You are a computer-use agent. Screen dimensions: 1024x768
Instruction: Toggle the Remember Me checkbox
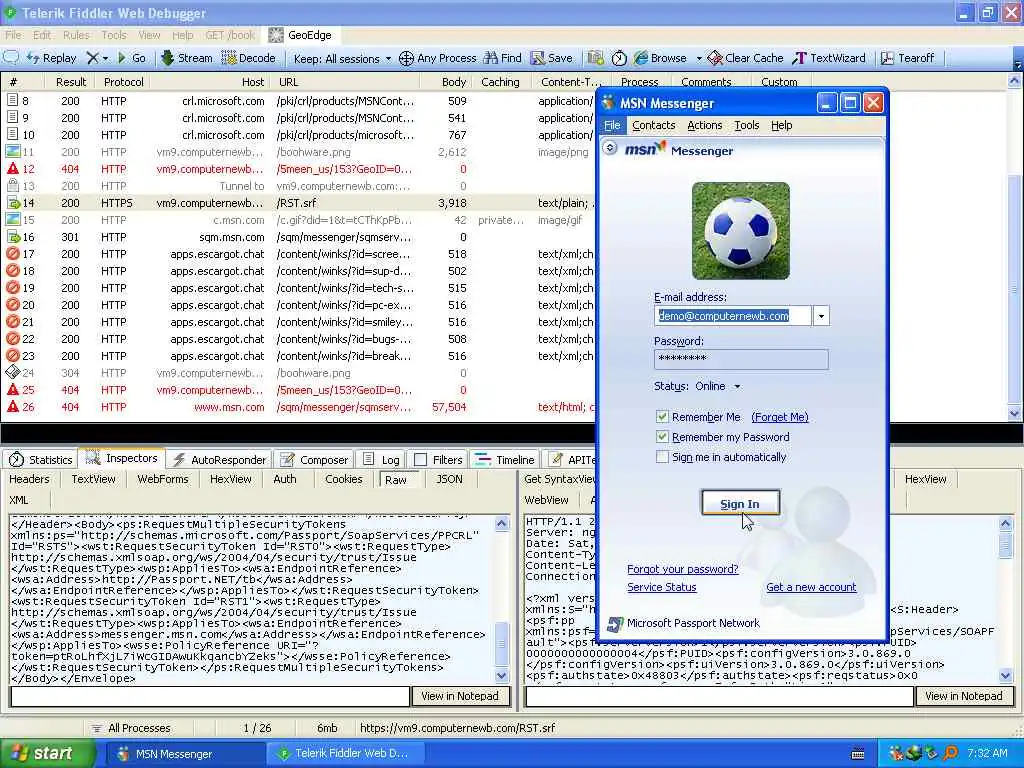point(662,417)
